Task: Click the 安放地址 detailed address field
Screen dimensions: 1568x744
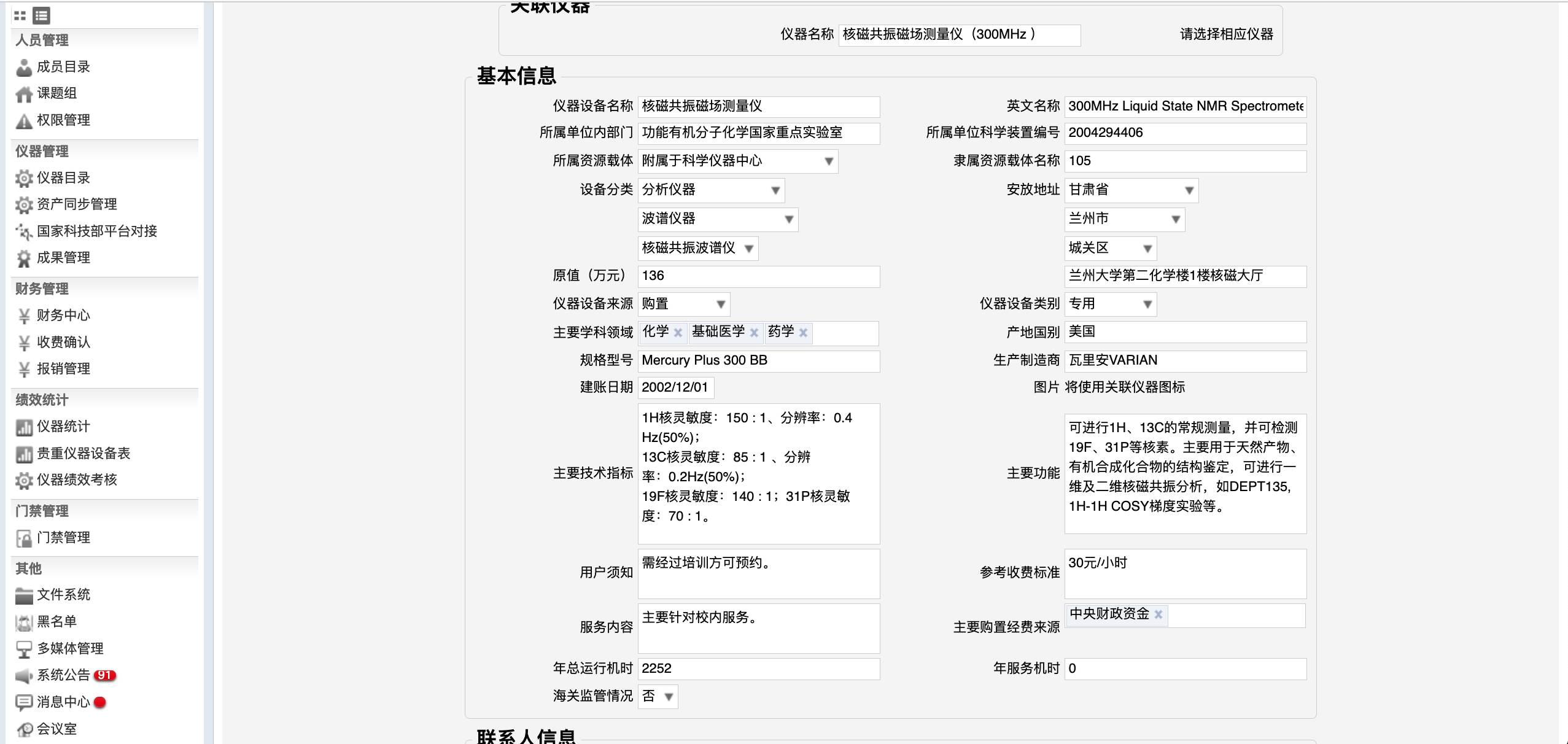Action: pos(1186,276)
